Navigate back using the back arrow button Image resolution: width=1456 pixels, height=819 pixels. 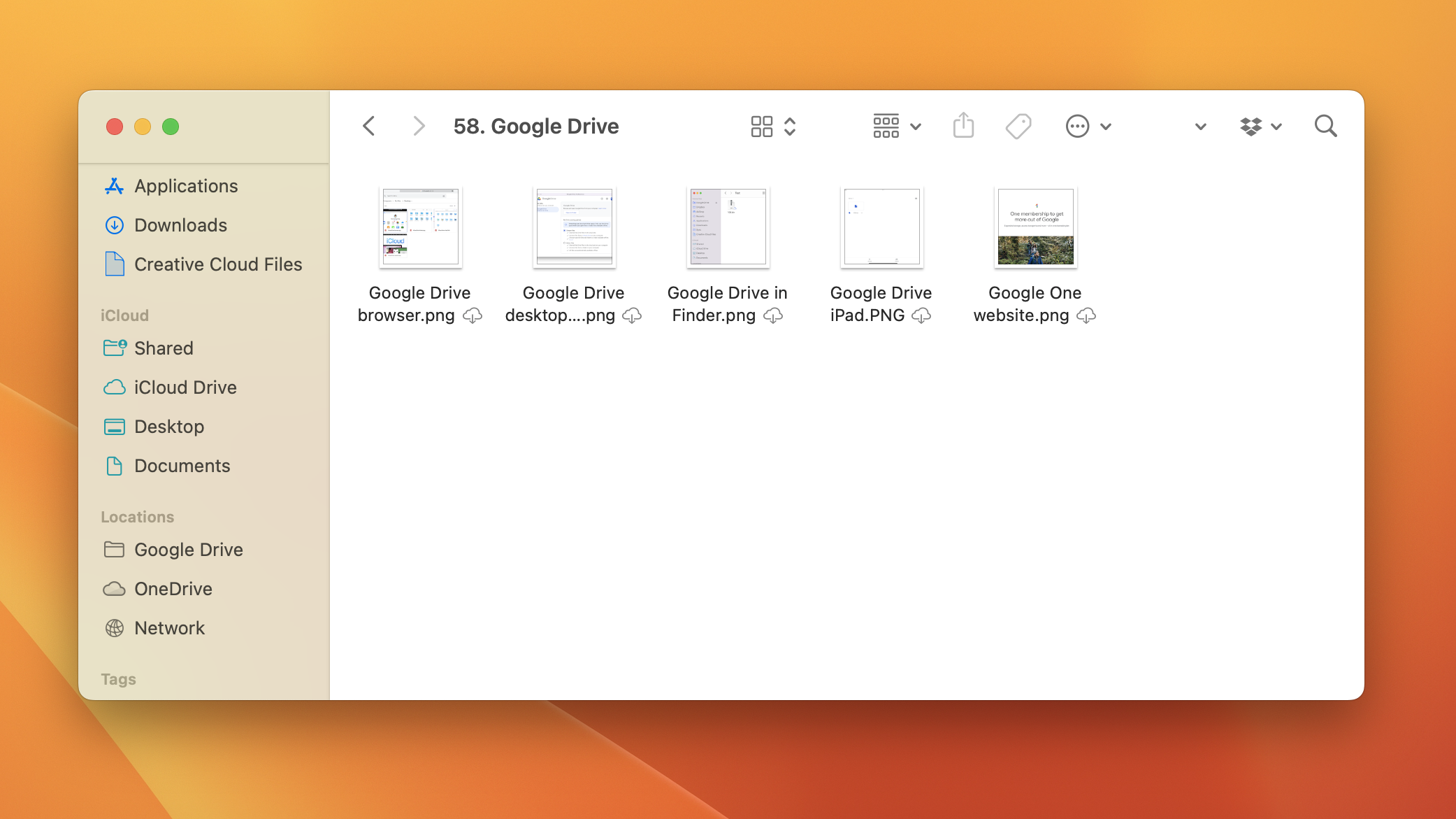point(368,126)
